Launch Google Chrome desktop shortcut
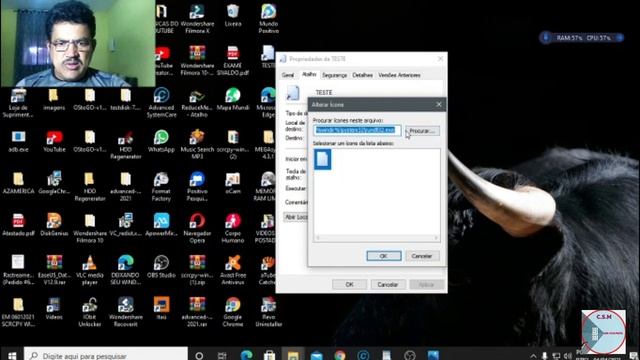 (x=233, y=312)
